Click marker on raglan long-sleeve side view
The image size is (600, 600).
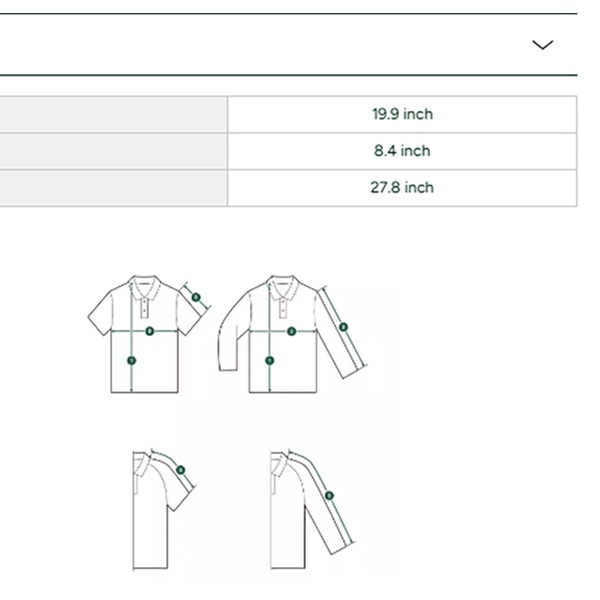329,496
